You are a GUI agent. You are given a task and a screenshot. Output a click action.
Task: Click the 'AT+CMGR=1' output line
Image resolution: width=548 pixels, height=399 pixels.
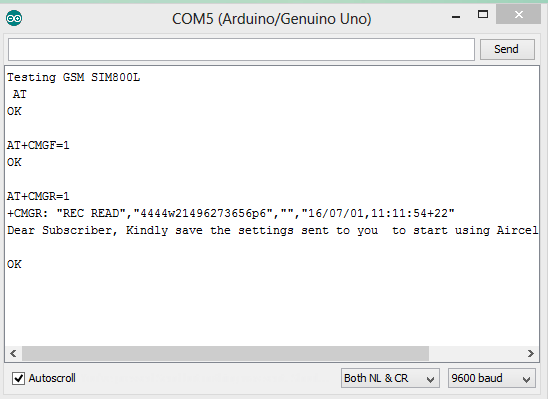[38, 196]
